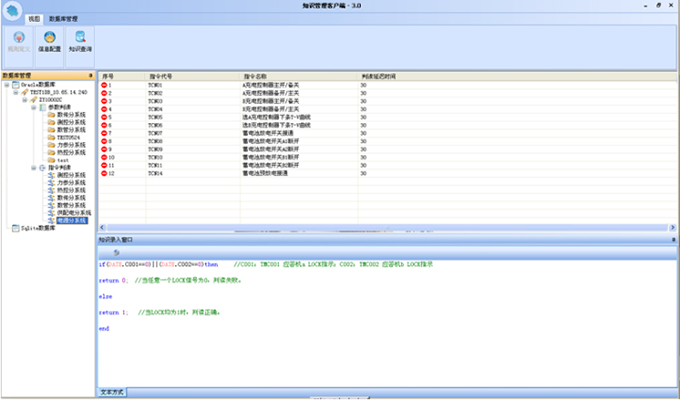Click the red status icon of row 1
Viewport: 680px width, 400px height.
(104, 85)
